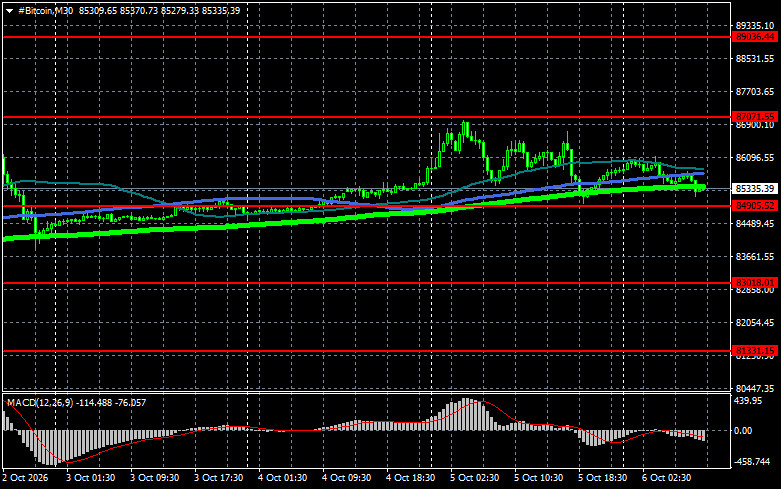The image size is (781, 489).
Task: Click the 5 Oct 10:30 time label
Action: pos(538,478)
